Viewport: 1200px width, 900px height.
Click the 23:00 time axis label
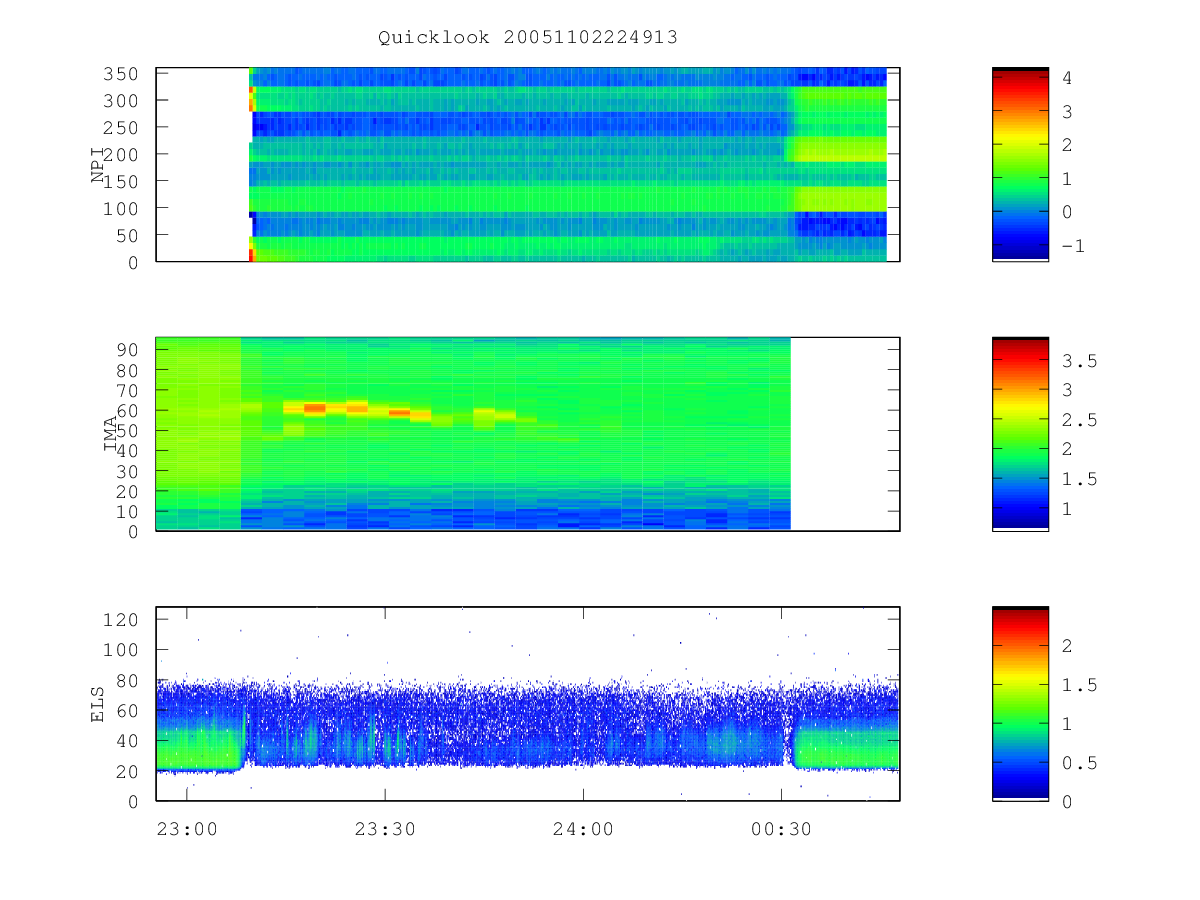pyautogui.click(x=187, y=828)
